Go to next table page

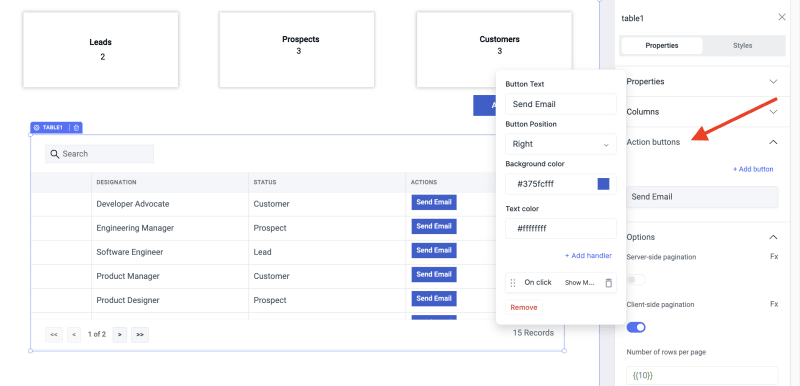tap(119, 335)
